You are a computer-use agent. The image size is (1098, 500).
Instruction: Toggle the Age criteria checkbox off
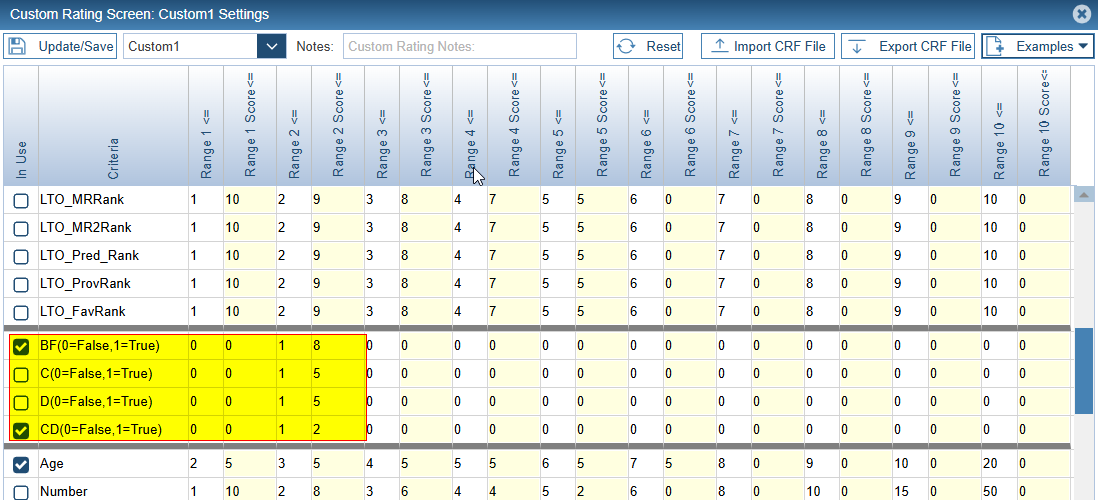tap(20, 465)
